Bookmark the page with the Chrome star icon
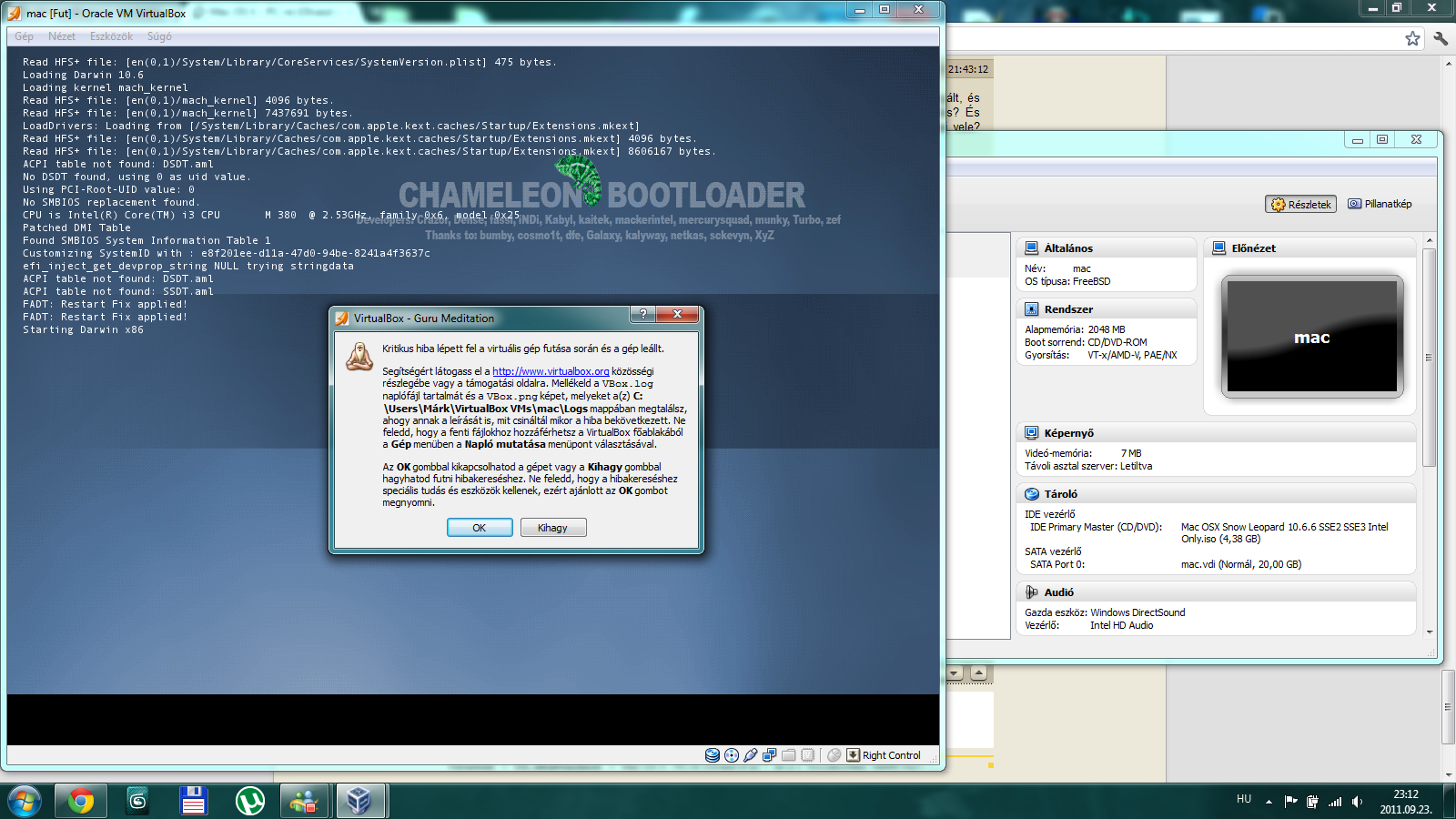Image resolution: width=1456 pixels, height=819 pixels. 1412,38
